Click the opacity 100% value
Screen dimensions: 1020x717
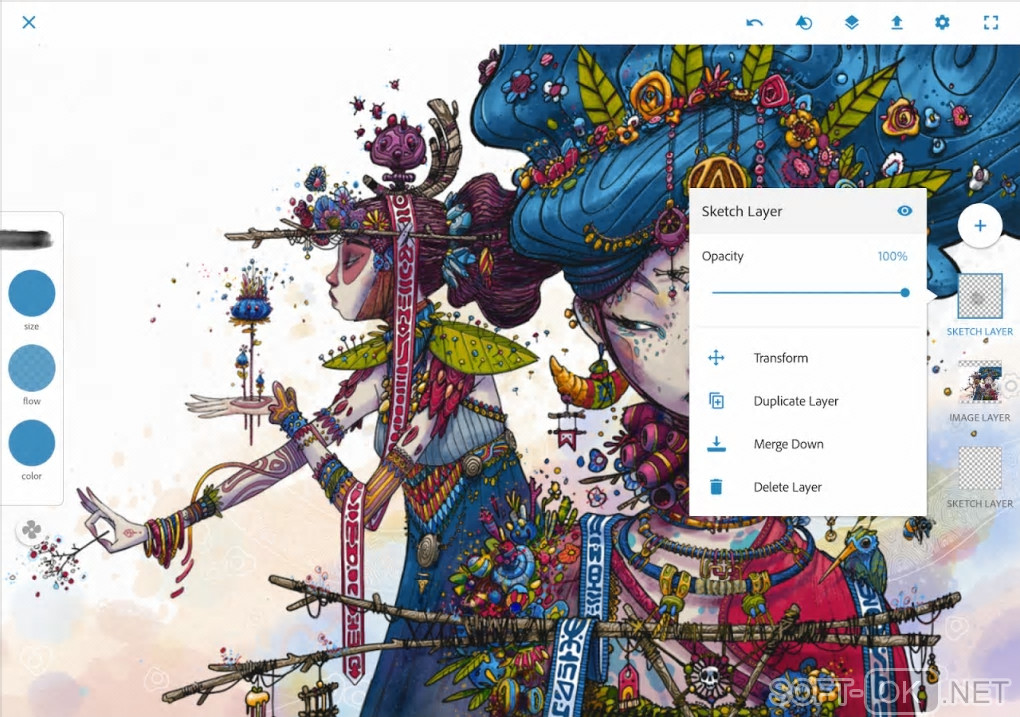(x=892, y=256)
